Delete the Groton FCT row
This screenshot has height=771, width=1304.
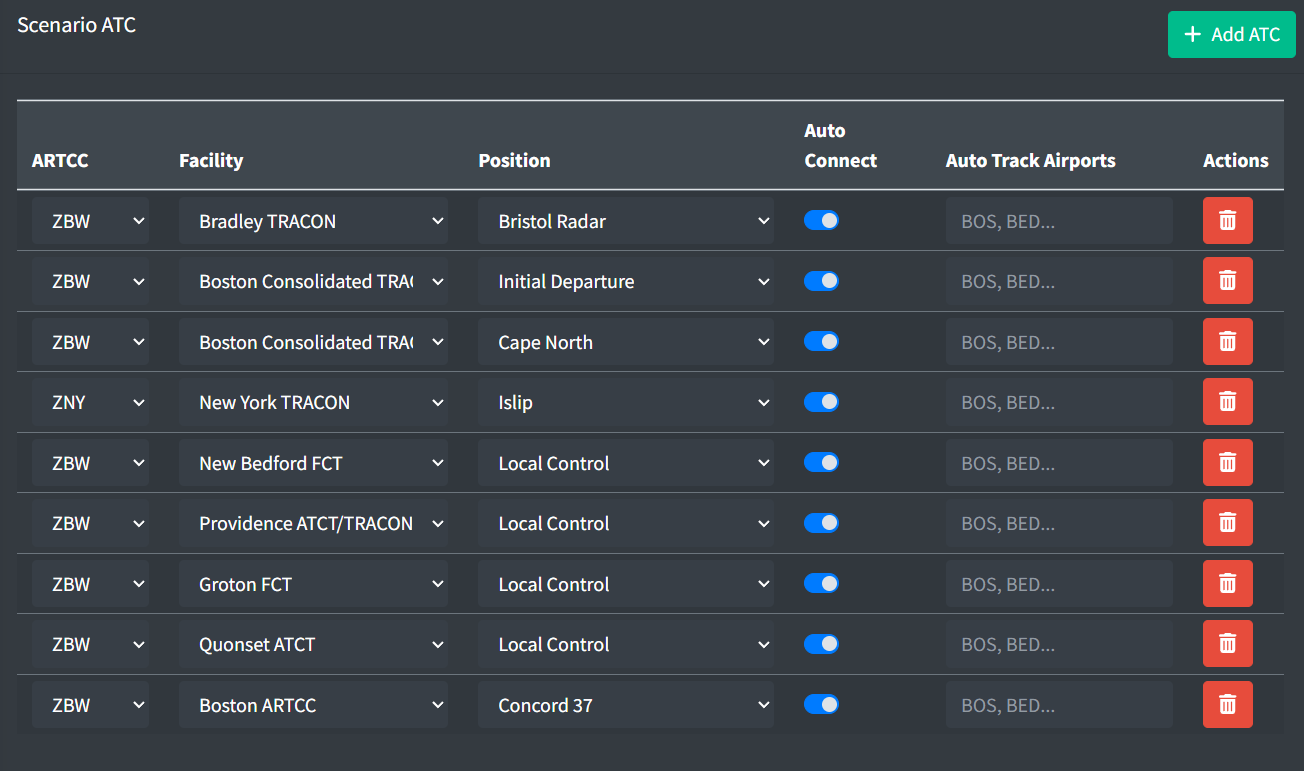[x=1227, y=584]
